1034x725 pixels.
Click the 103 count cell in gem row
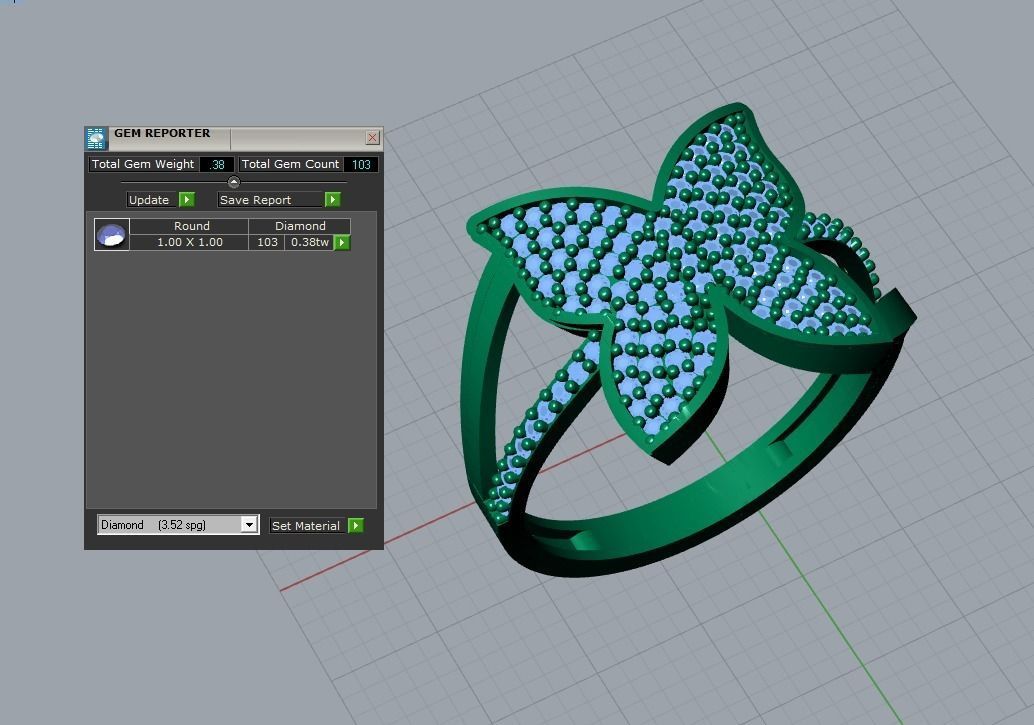267,242
